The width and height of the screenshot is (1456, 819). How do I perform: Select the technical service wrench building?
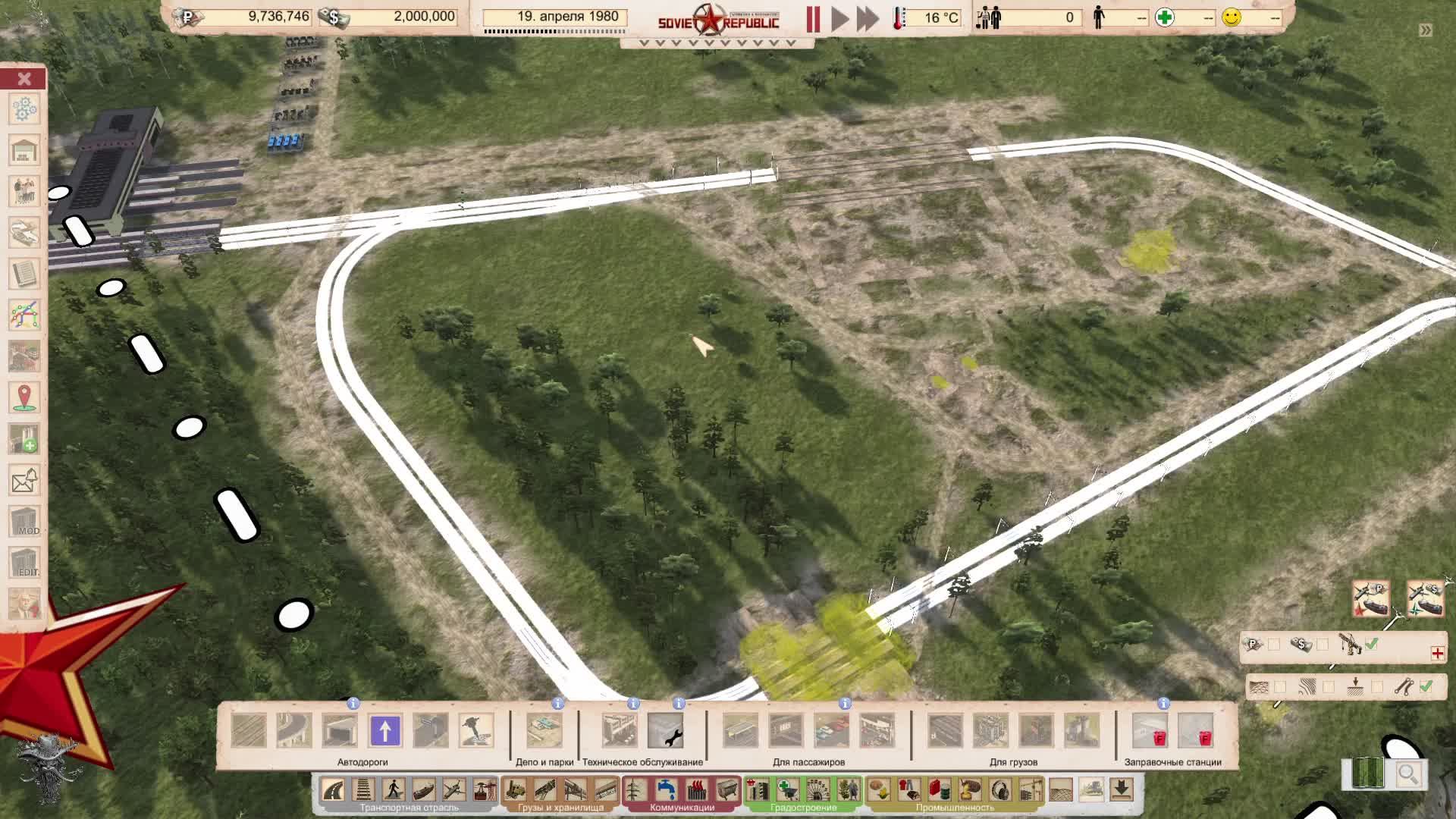[666, 731]
